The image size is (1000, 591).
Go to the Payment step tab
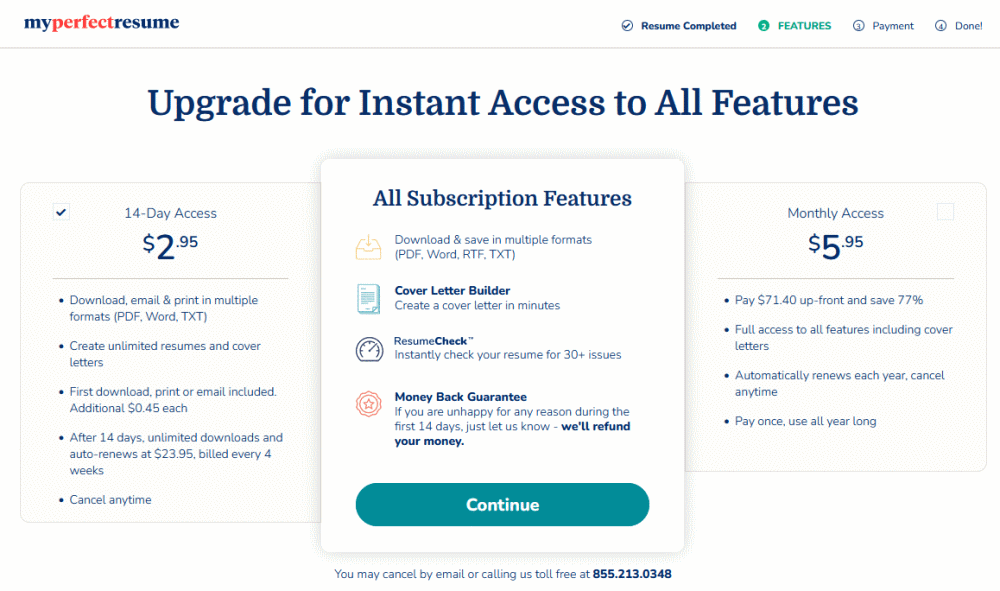tap(893, 26)
